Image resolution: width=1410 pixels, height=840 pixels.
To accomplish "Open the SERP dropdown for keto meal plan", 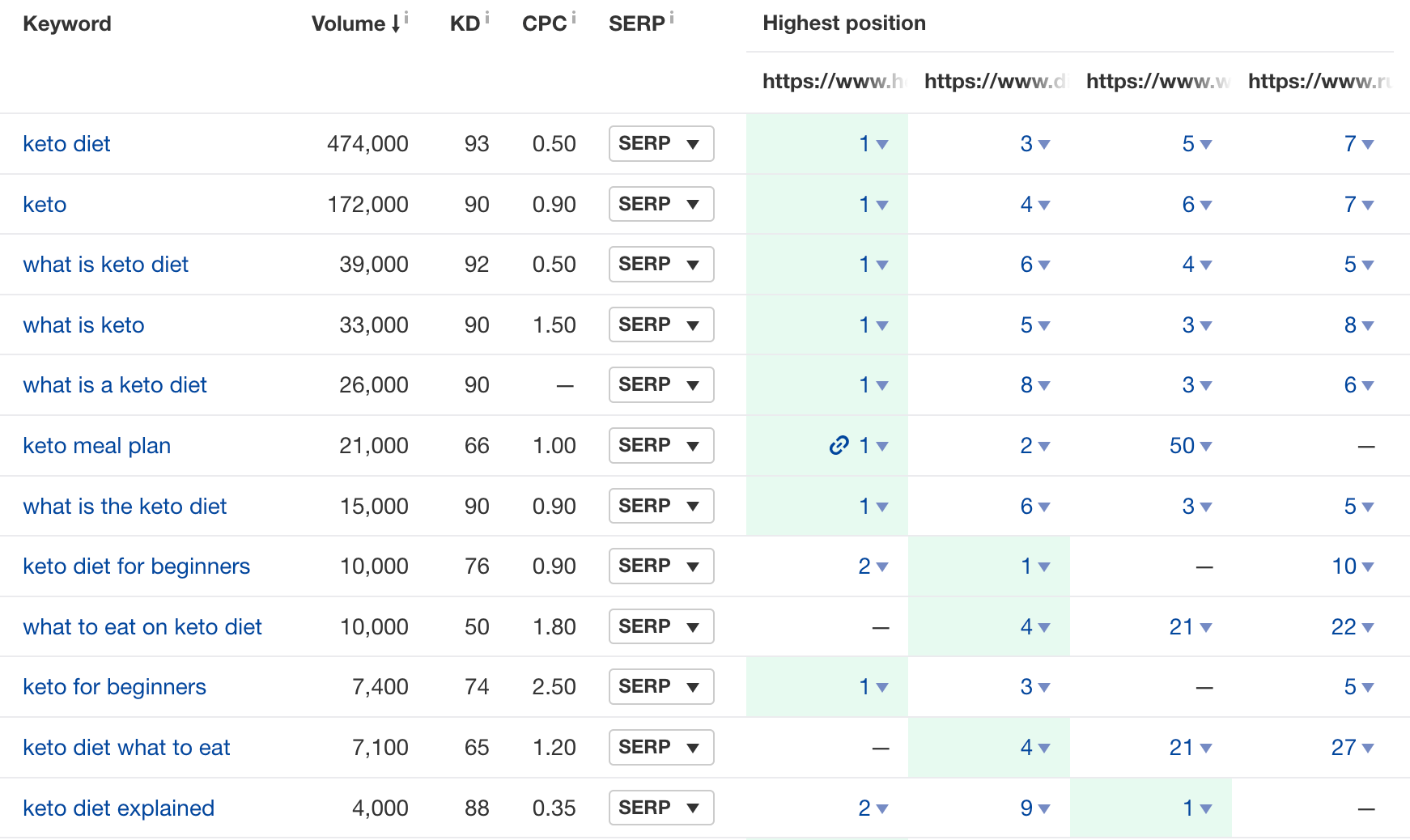I will click(x=661, y=445).
